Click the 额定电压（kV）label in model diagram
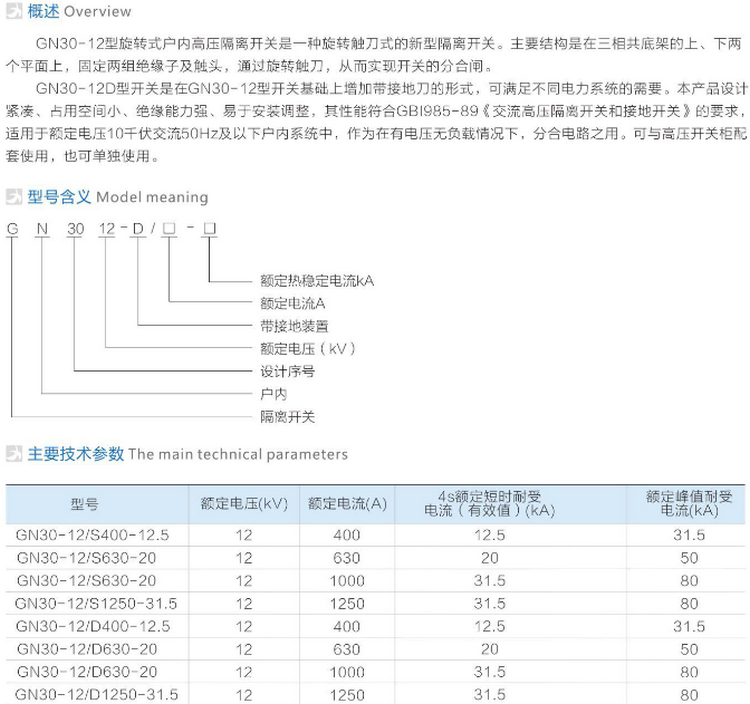Viewport: 750px width, 704px height. coord(308,349)
